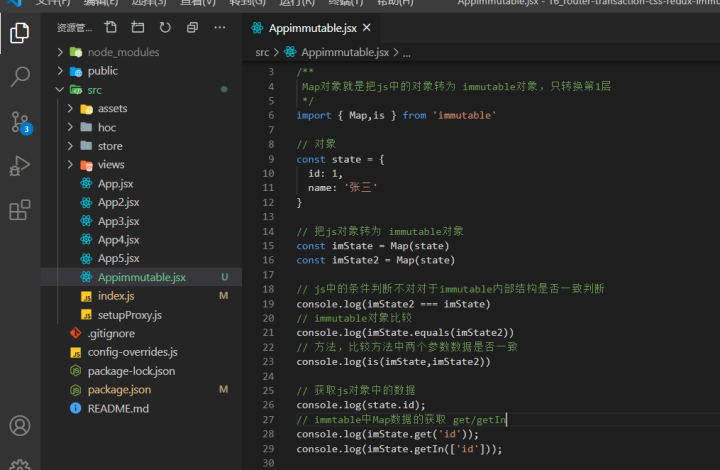
Task: Click the React icon beside App.jsx
Action: [86, 183]
